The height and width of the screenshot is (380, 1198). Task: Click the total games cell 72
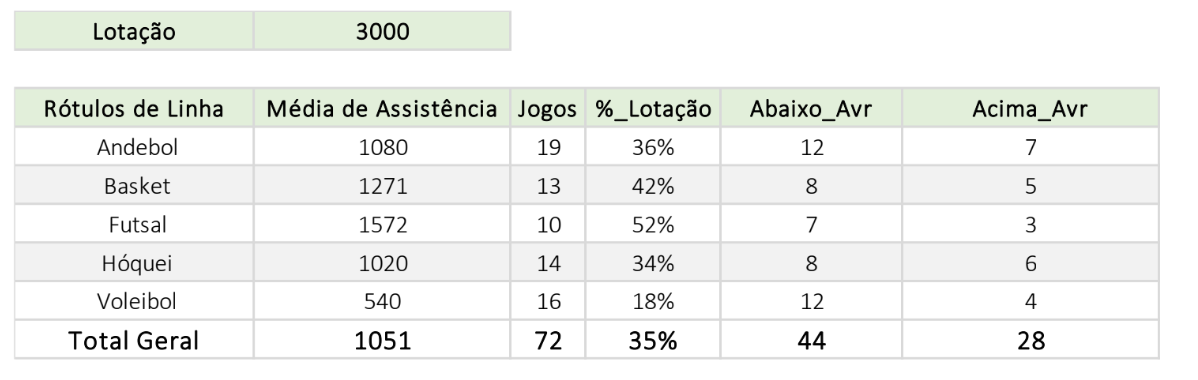tap(548, 340)
